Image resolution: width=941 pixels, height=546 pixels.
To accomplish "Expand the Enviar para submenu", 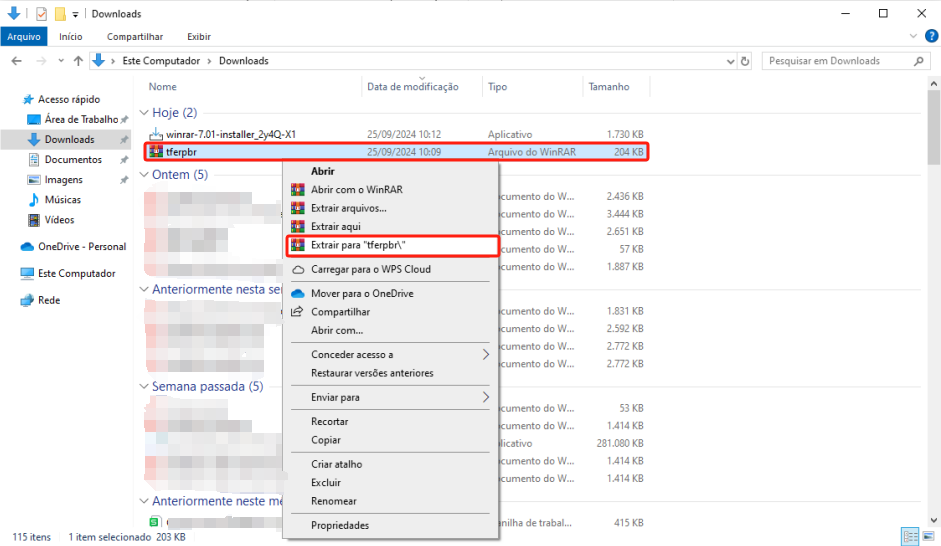I will coord(486,397).
